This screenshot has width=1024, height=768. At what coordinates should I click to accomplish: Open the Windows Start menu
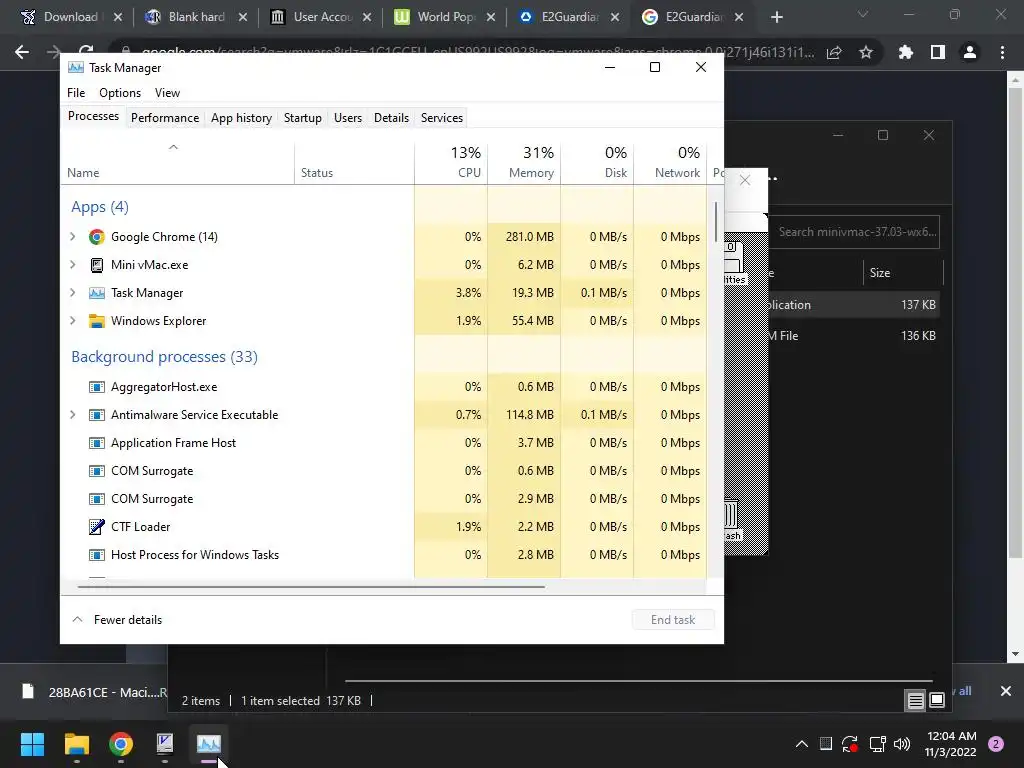pyautogui.click(x=32, y=744)
